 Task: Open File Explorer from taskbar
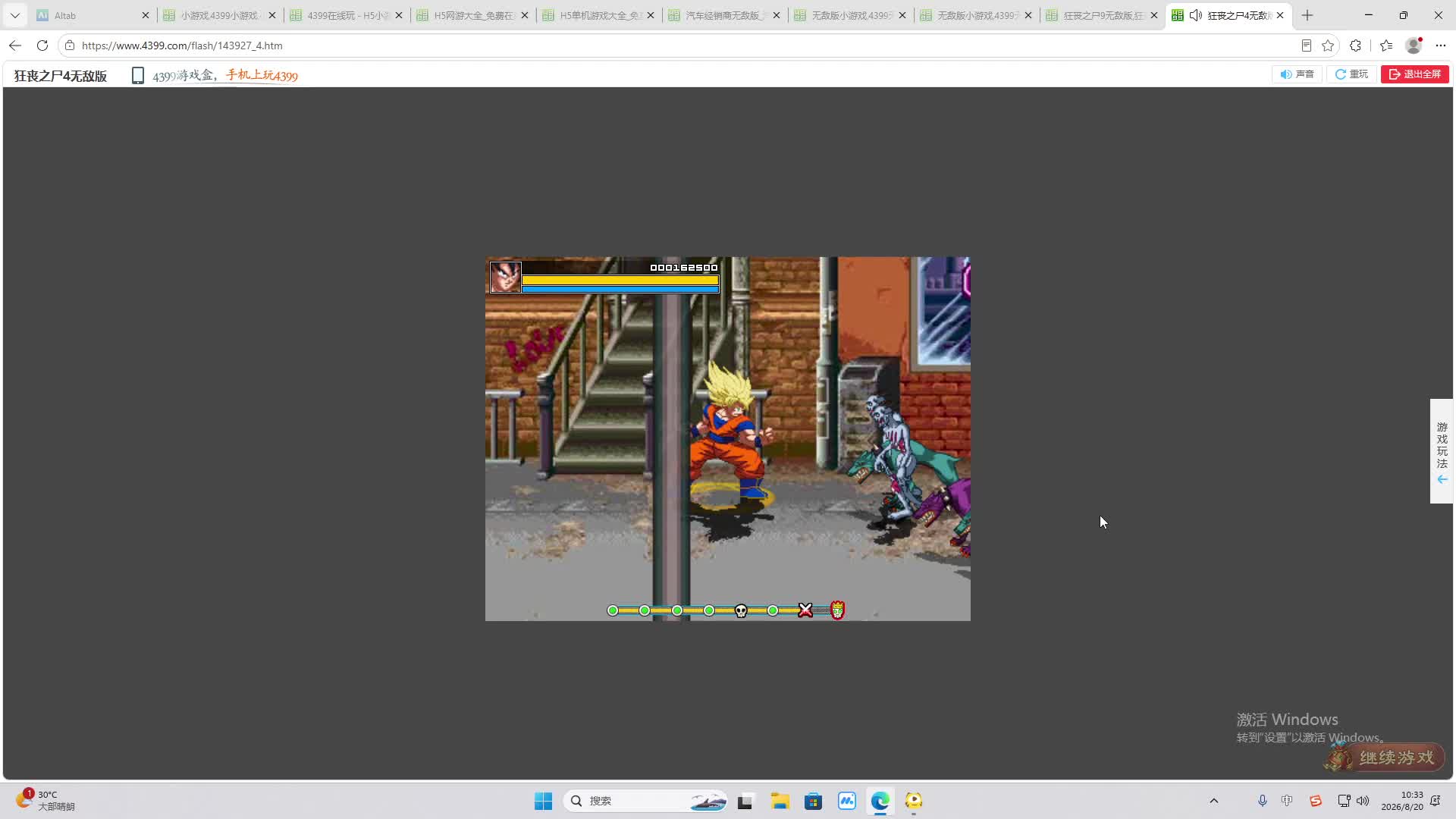click(780, 801)
